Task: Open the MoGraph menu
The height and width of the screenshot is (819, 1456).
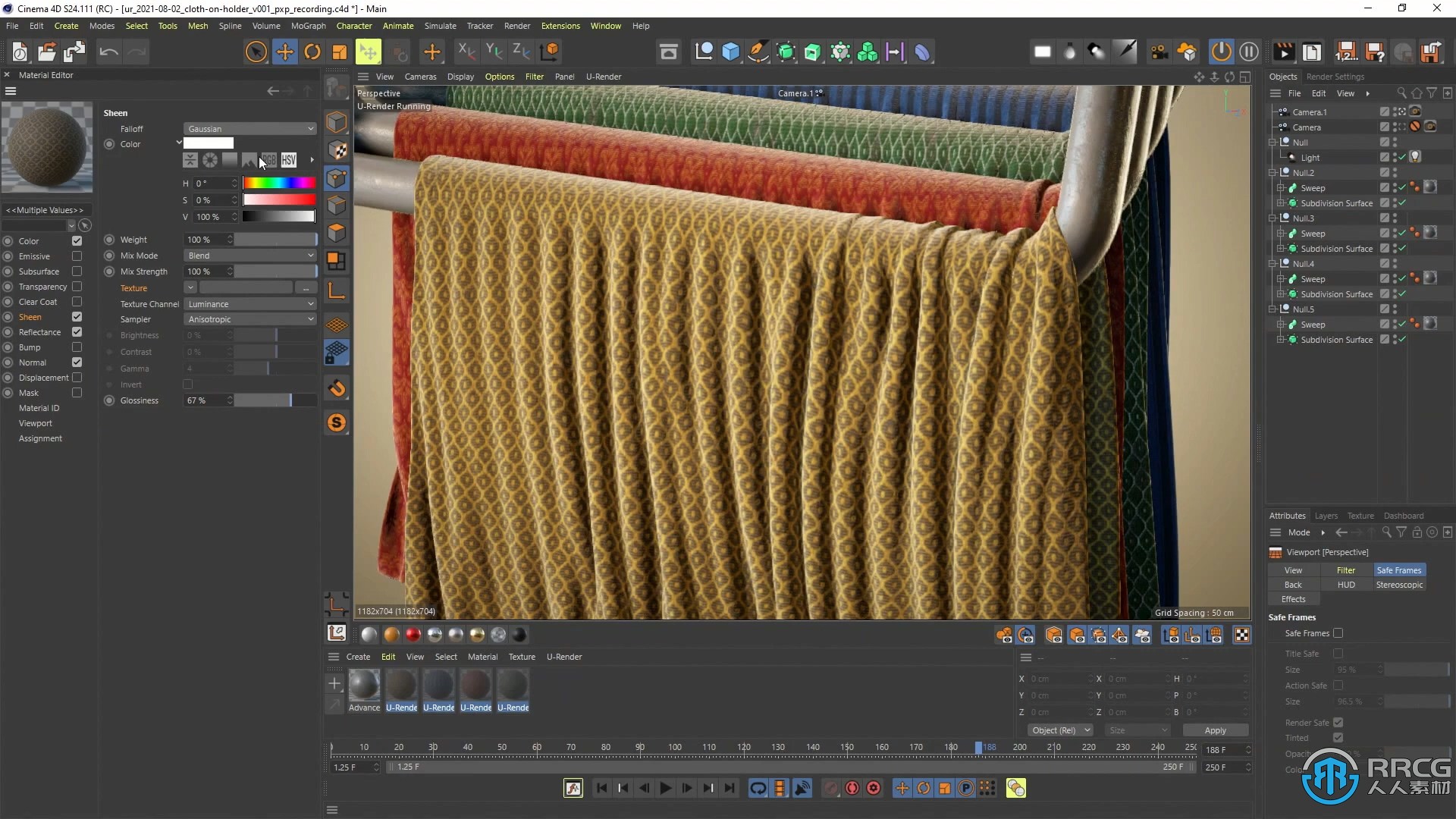Action: tap(308, 26)
